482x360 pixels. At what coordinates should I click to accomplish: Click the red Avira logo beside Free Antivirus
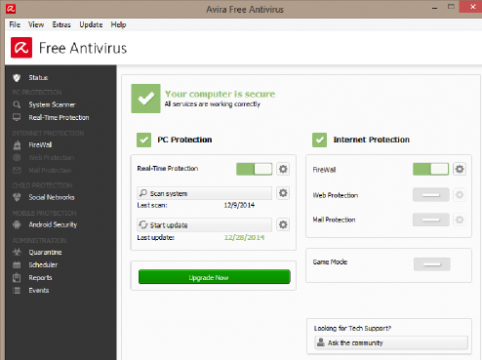[x=21, y=48]
